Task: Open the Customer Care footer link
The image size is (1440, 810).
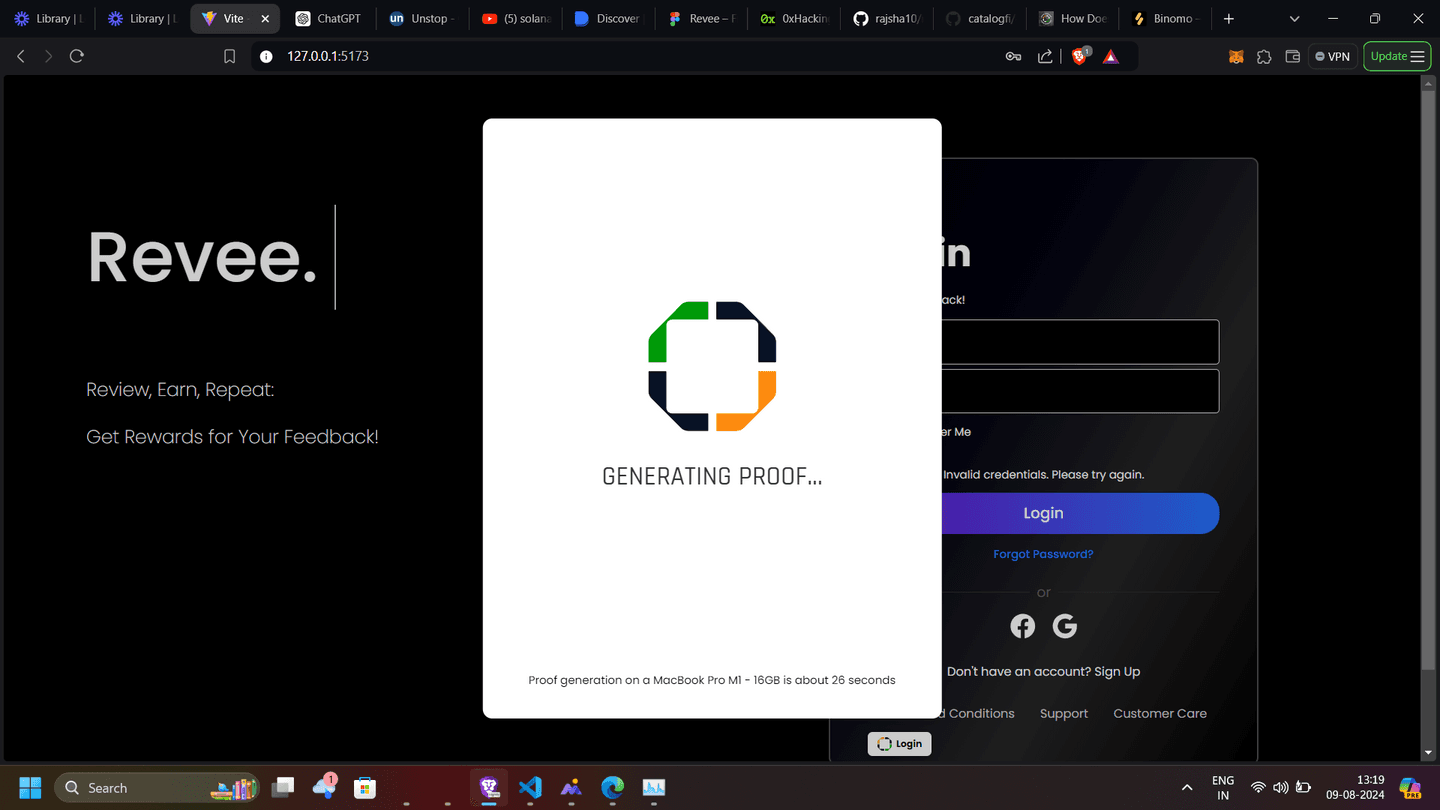Action: (1160, 714)
